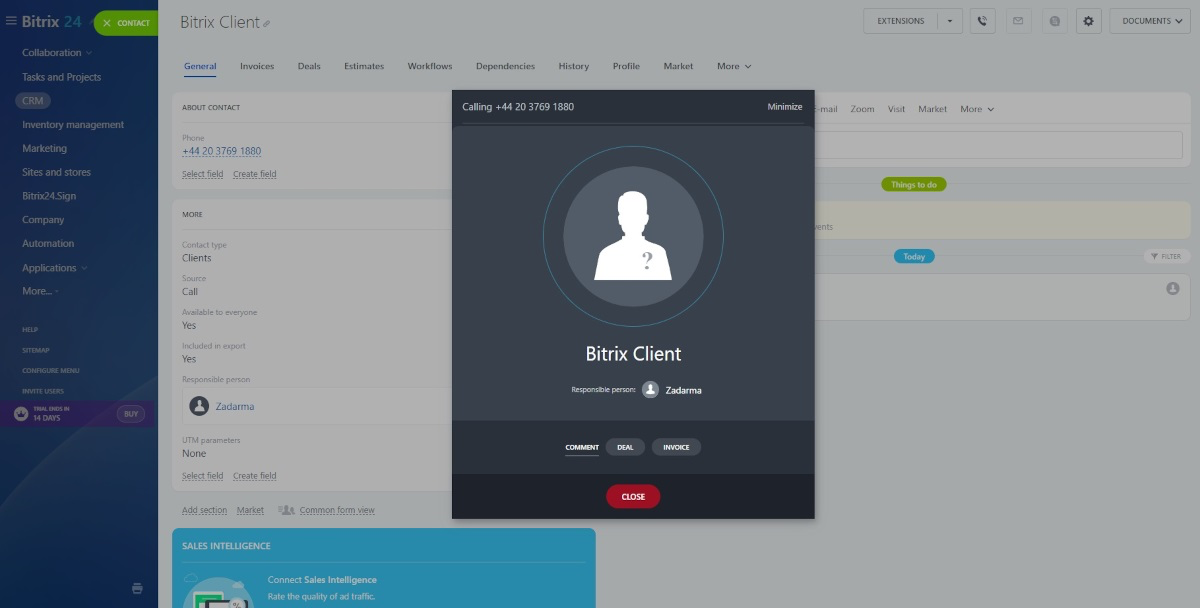Click the pencil edit icon next to Bitrix Client
The image size is (1200, 608).
(x=266, y=24)
